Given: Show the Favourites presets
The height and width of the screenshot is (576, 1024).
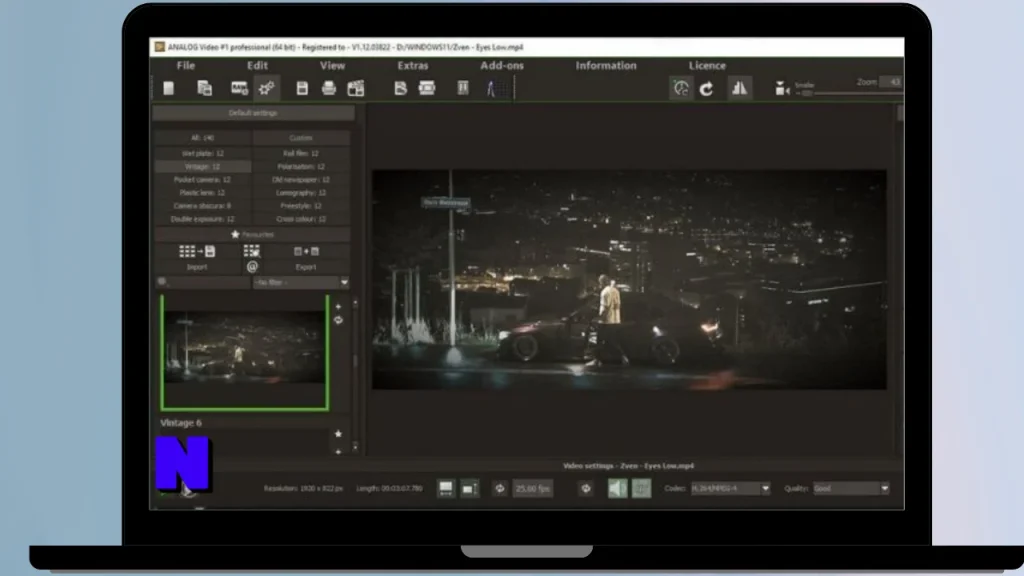Looking at the screenshot, I should tap(252, 234).
